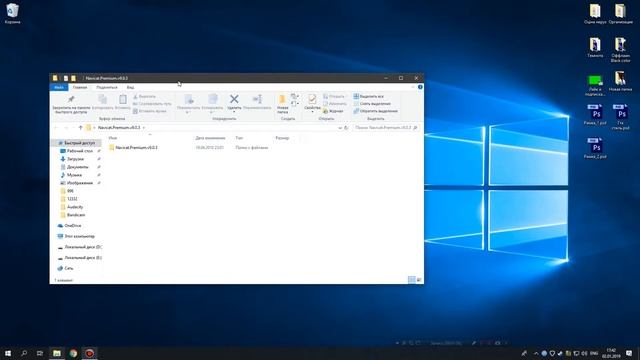Viewport: 640px width, 360px height.
Task: Switch to large icons view in status bar
Action: pos(419,280)
